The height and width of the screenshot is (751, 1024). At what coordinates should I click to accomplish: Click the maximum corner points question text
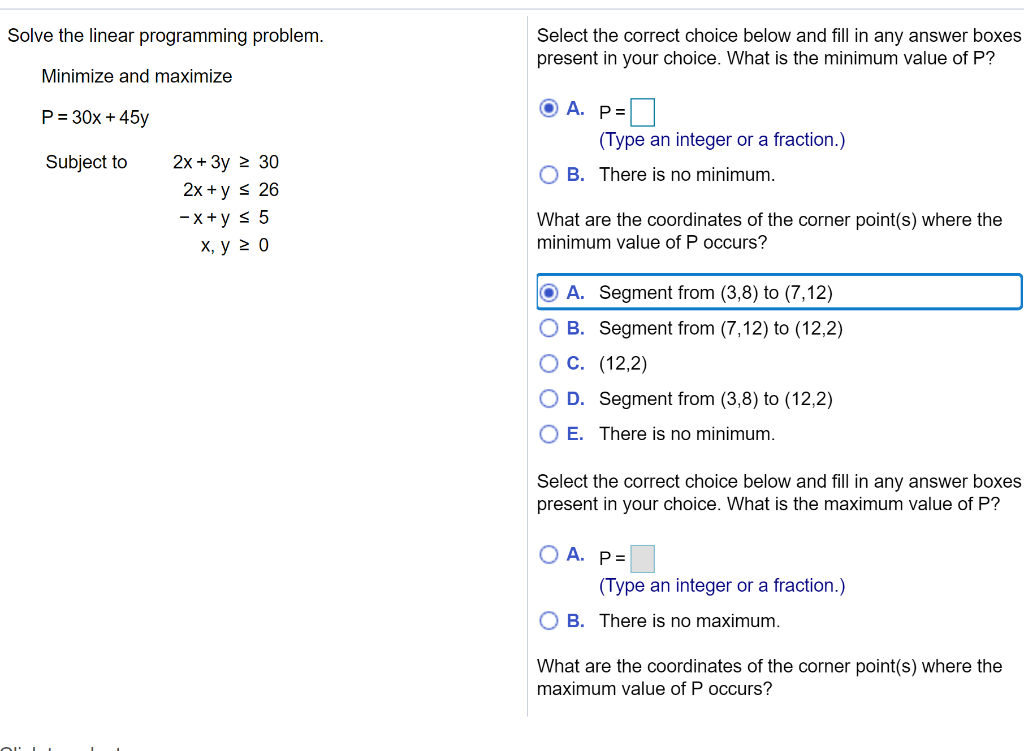pos(770,677)
